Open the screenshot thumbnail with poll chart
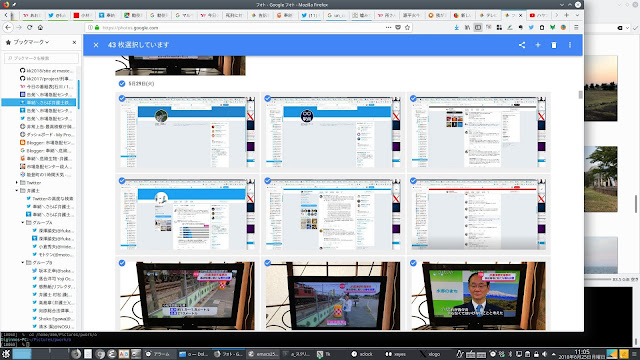640x360 pixels. pyautogui.click(x=187, y=214)
